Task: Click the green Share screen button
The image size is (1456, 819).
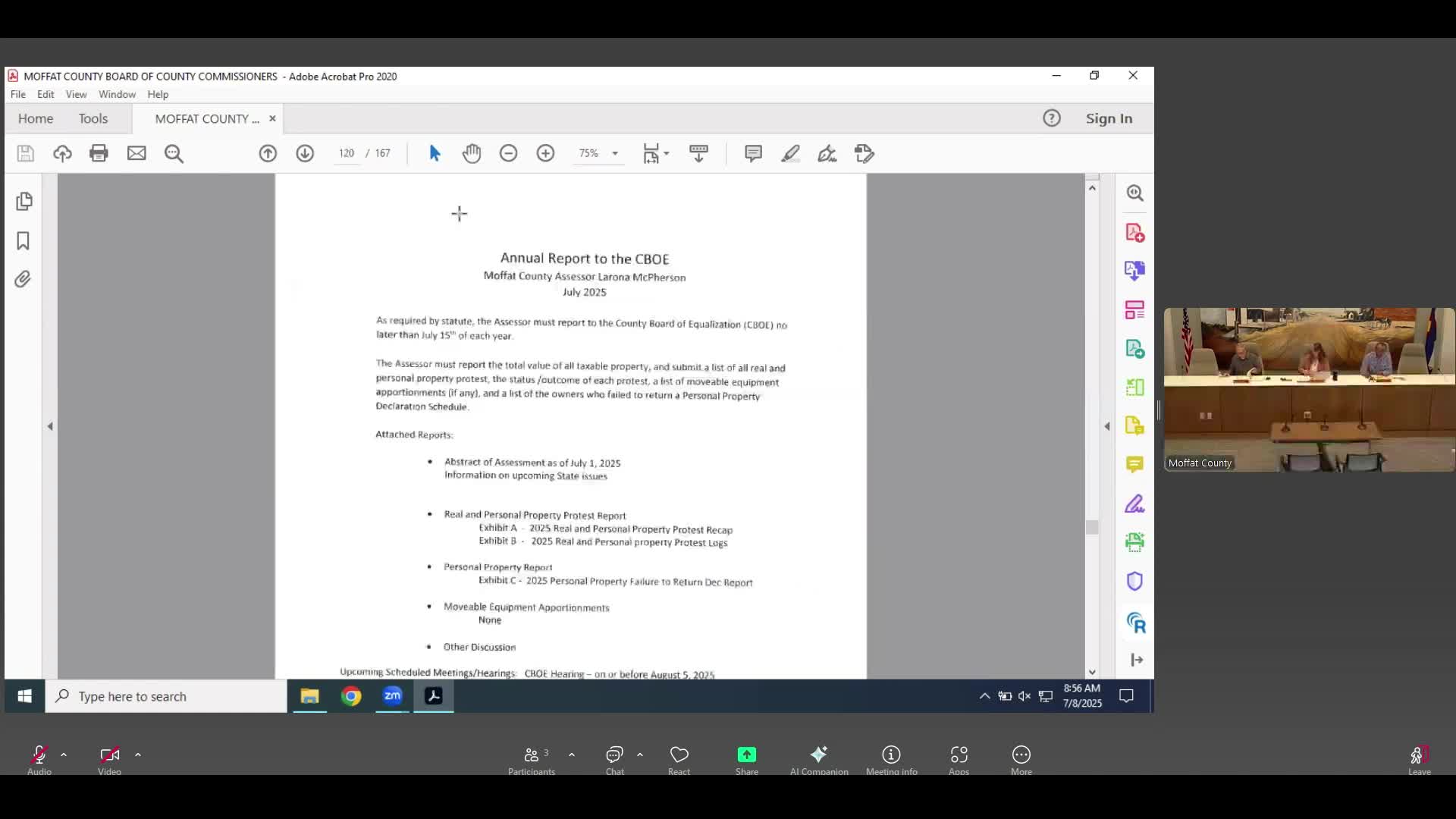Action: tap(746, 755)
